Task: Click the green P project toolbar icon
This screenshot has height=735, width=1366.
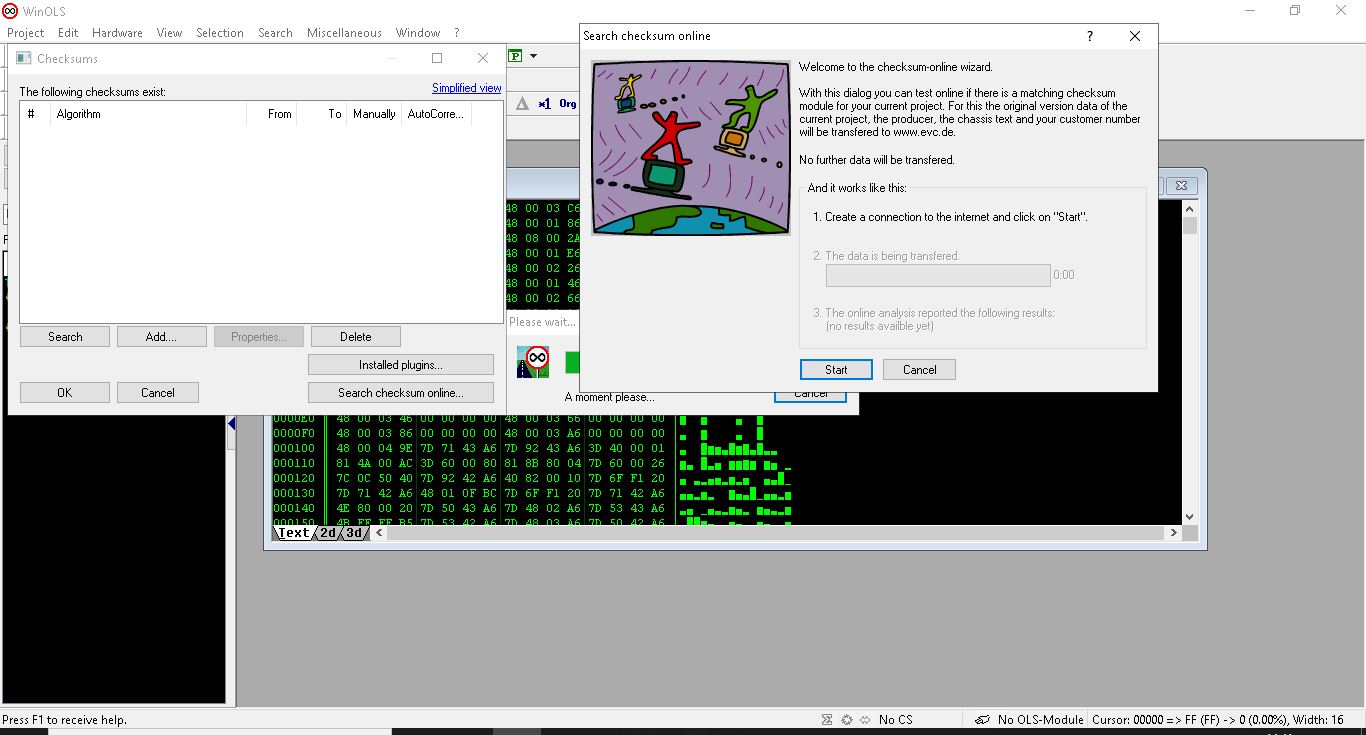Action: tap(516, 56)
